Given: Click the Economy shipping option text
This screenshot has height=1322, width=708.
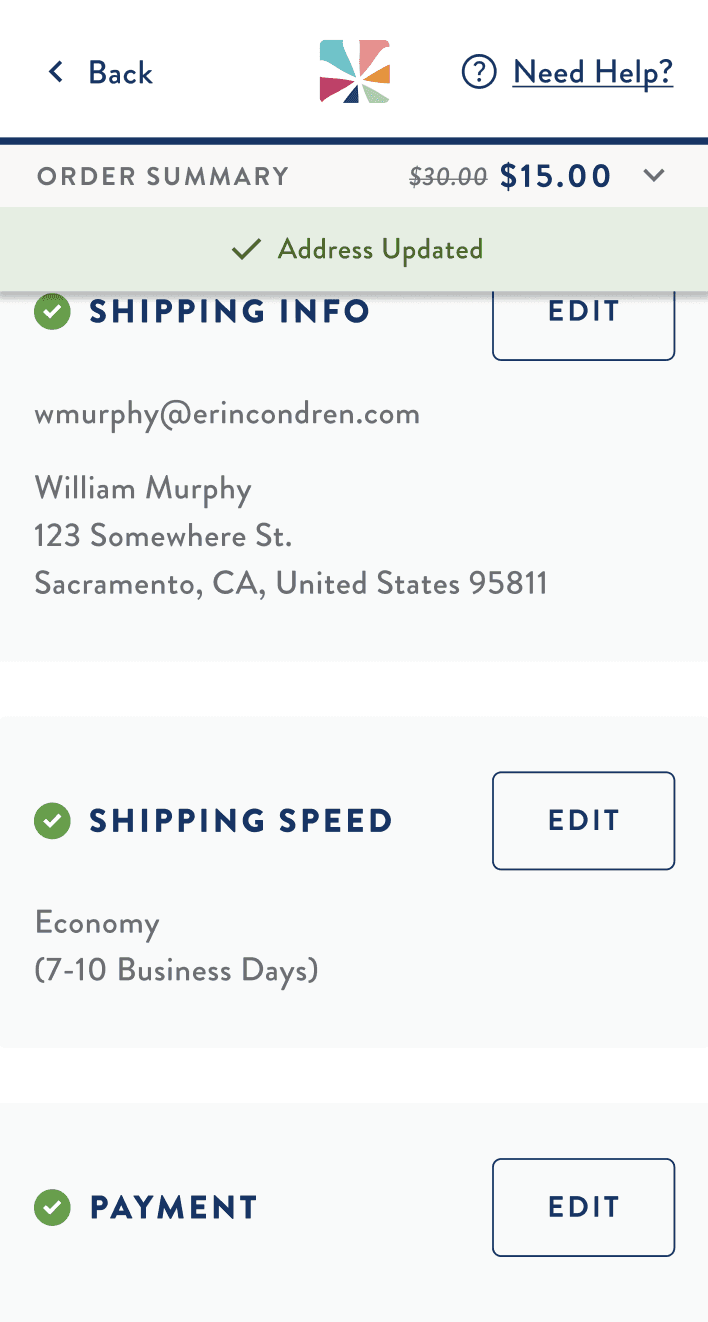Looking at the screenshot, I should tap(97, 923).
